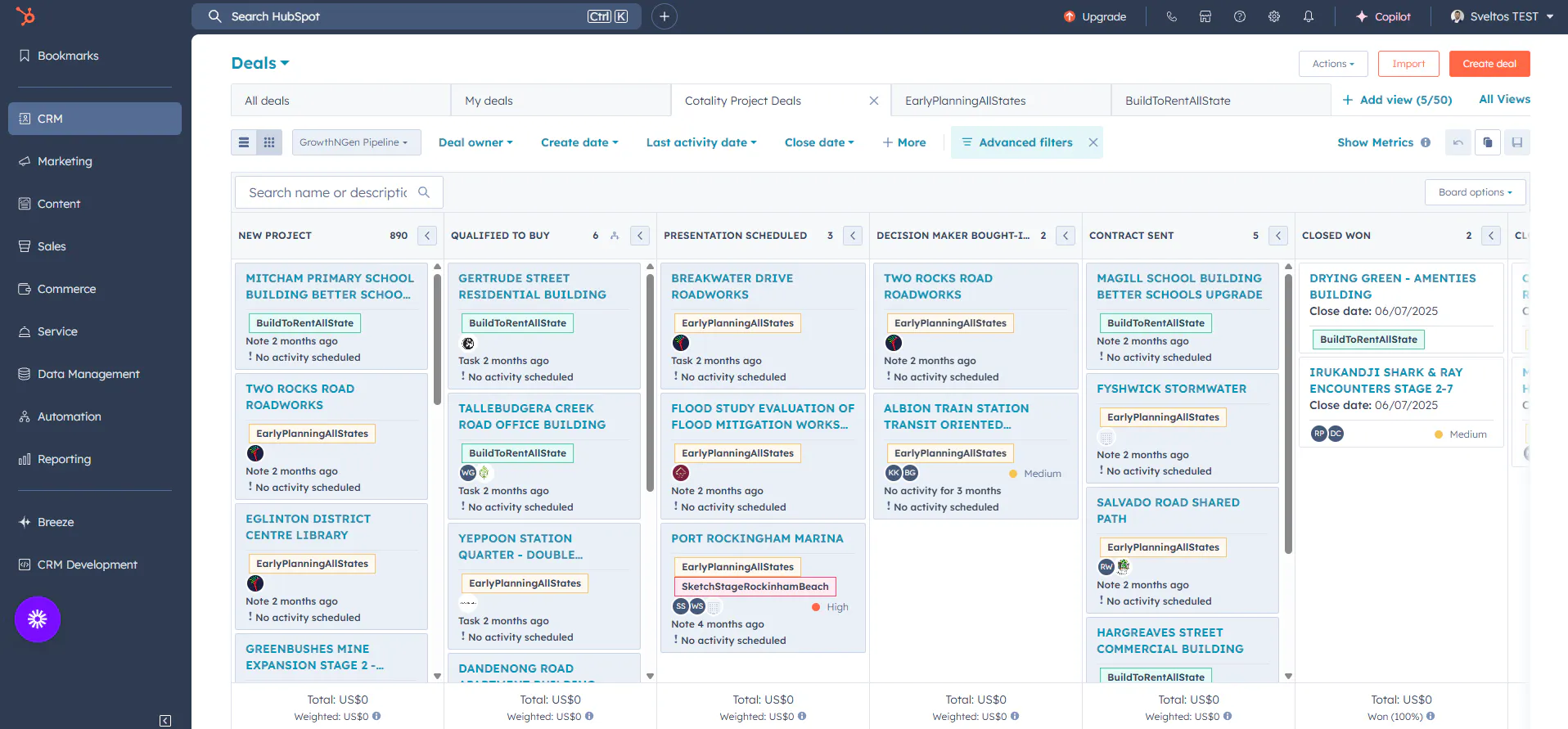
Task: Open Reporting in the sidebar
Action: [x=95, y=459]
